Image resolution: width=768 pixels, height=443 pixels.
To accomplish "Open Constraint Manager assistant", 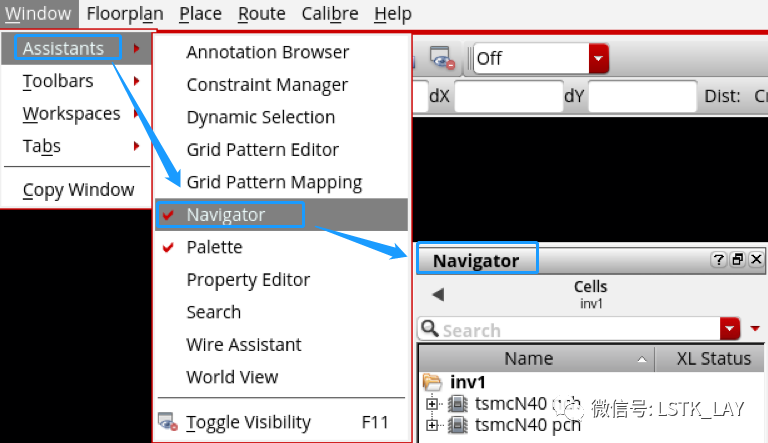I will (x=282, y=84).
